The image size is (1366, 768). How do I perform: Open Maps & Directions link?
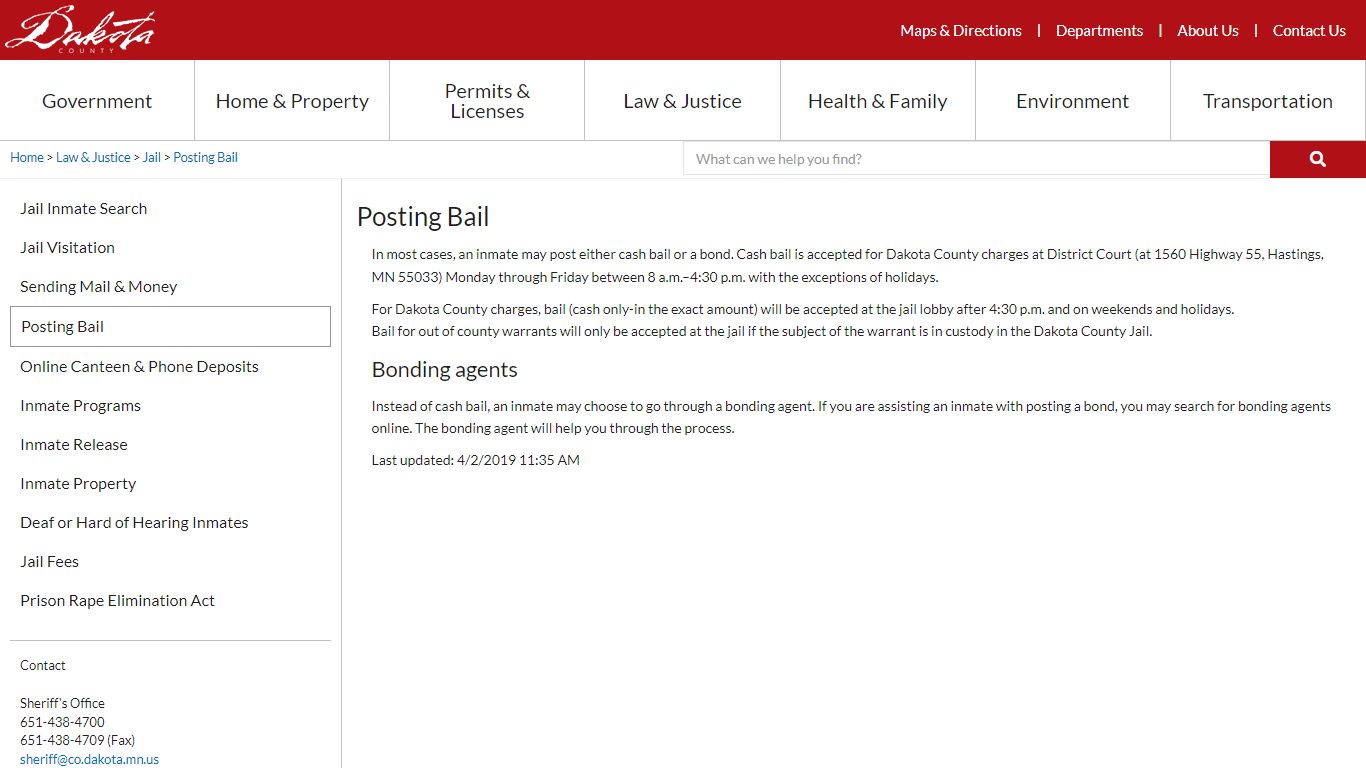pyautogui.click(x=960, y=31)
